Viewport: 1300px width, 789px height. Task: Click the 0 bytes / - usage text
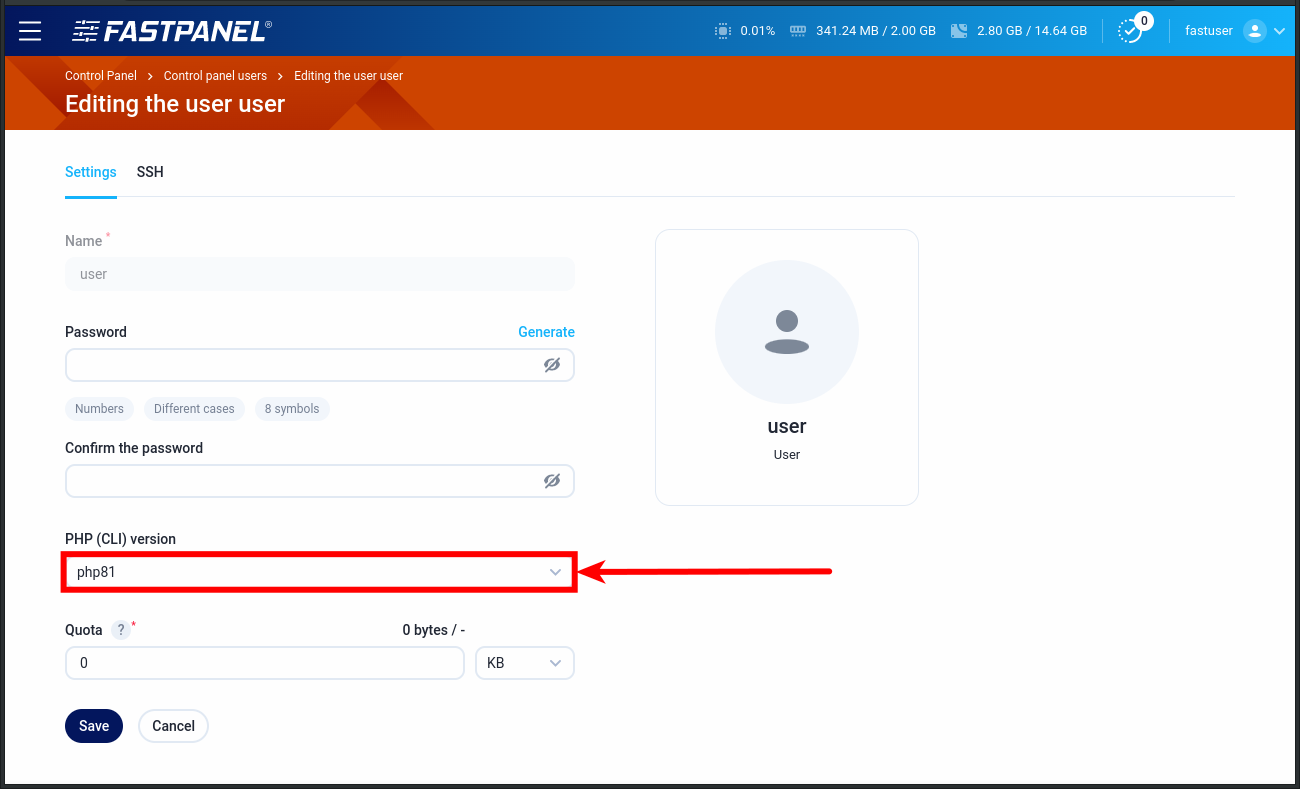tap(434, 630)
